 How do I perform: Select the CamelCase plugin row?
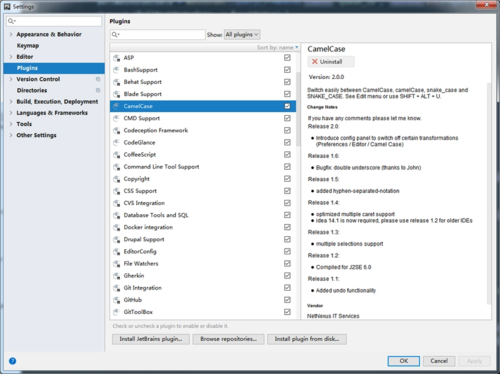point(203,106)
